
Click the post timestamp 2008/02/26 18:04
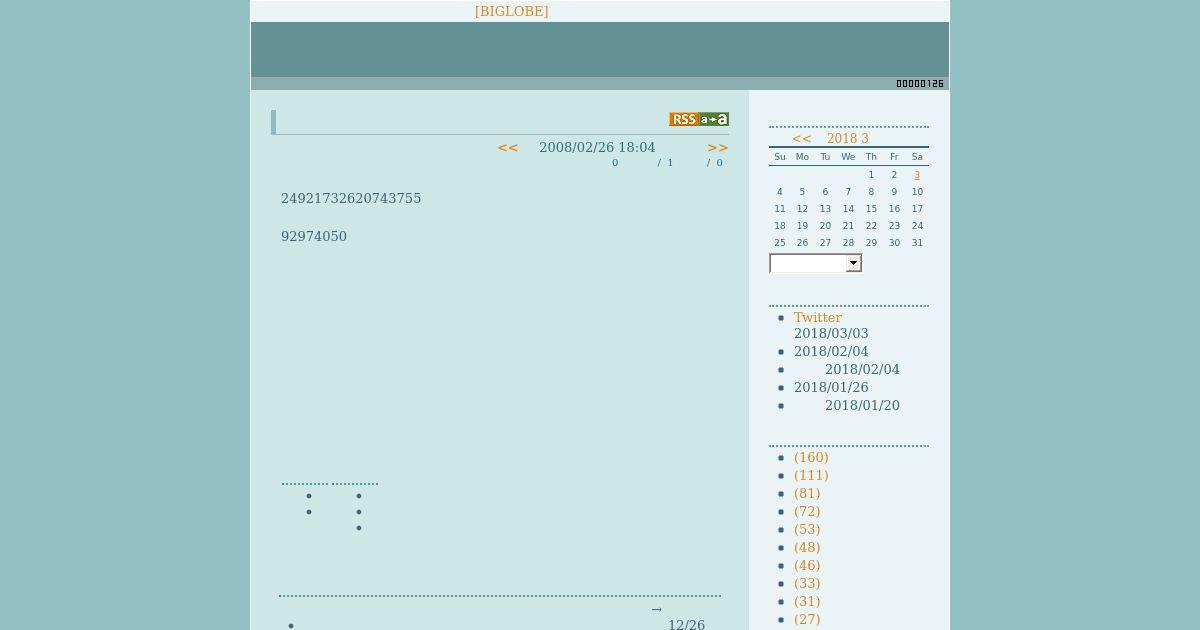pos(597,147)
